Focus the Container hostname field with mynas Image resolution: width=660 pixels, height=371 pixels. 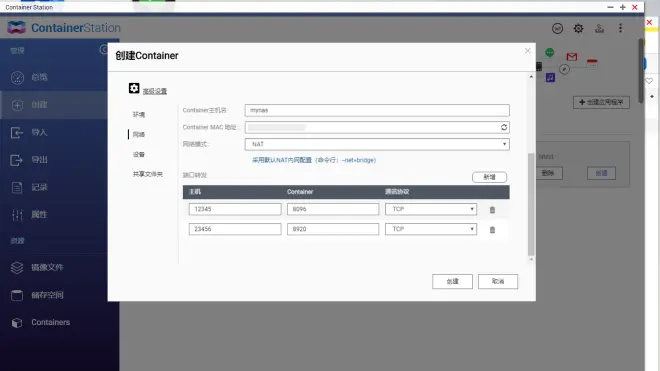pos(377,110)
